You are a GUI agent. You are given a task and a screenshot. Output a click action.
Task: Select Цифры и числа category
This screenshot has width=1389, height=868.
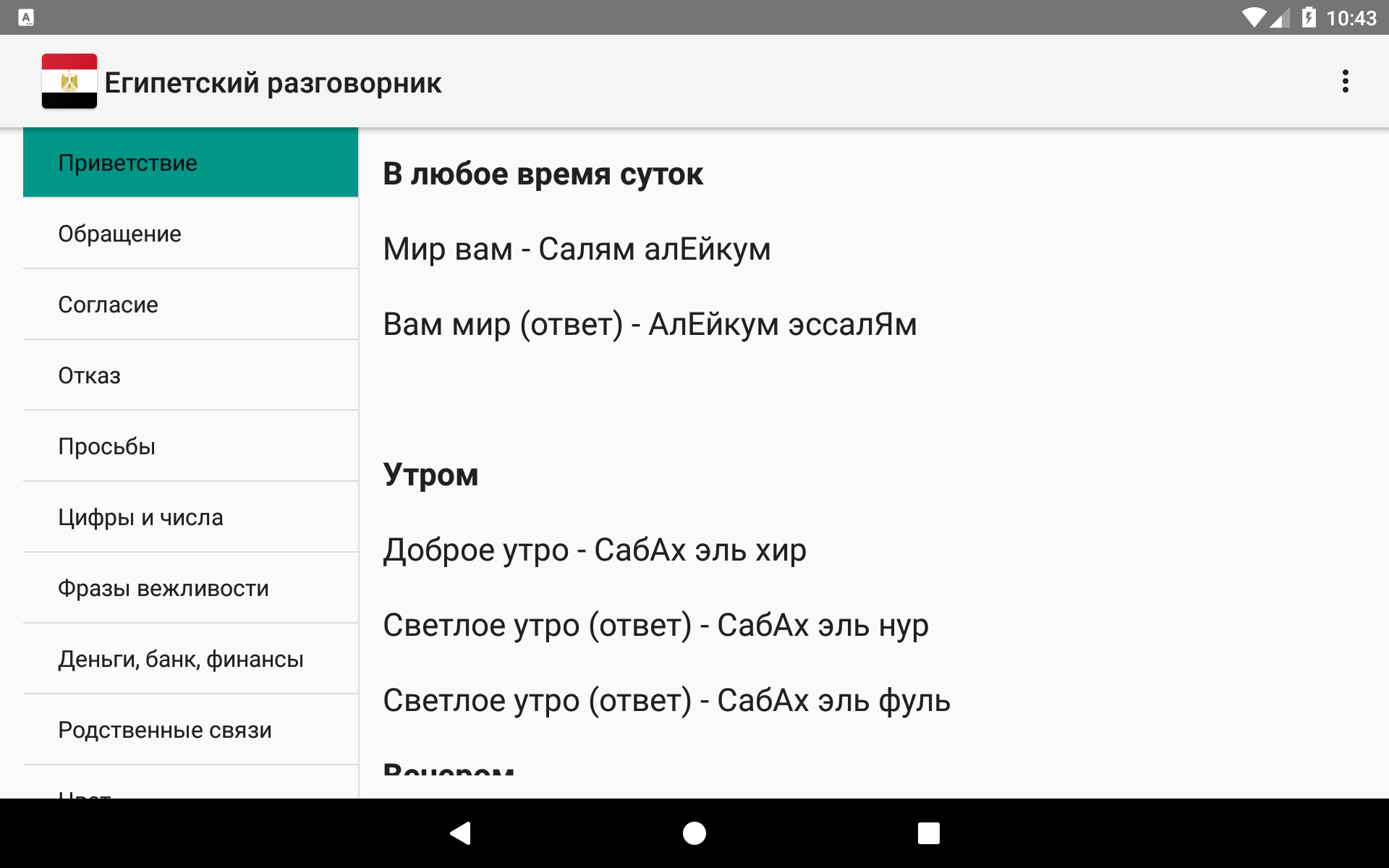190,517
